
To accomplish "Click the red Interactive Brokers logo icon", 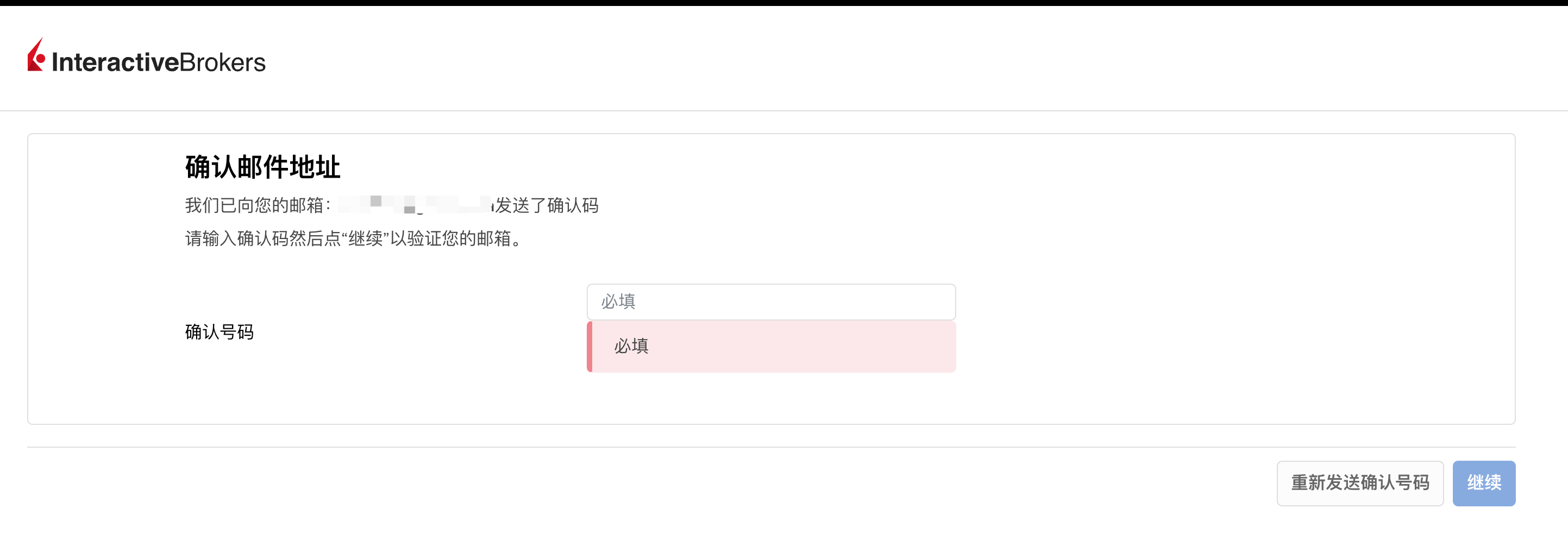I will pos(36,55).
